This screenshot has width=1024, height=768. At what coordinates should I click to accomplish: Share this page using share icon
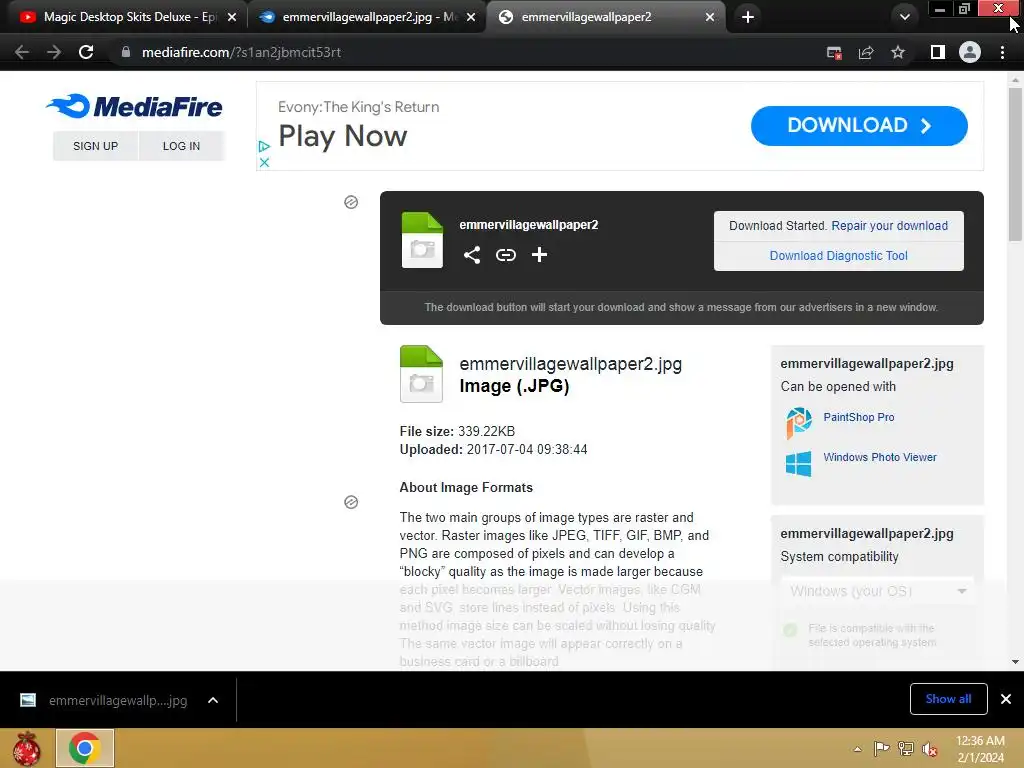coord(866,53)
